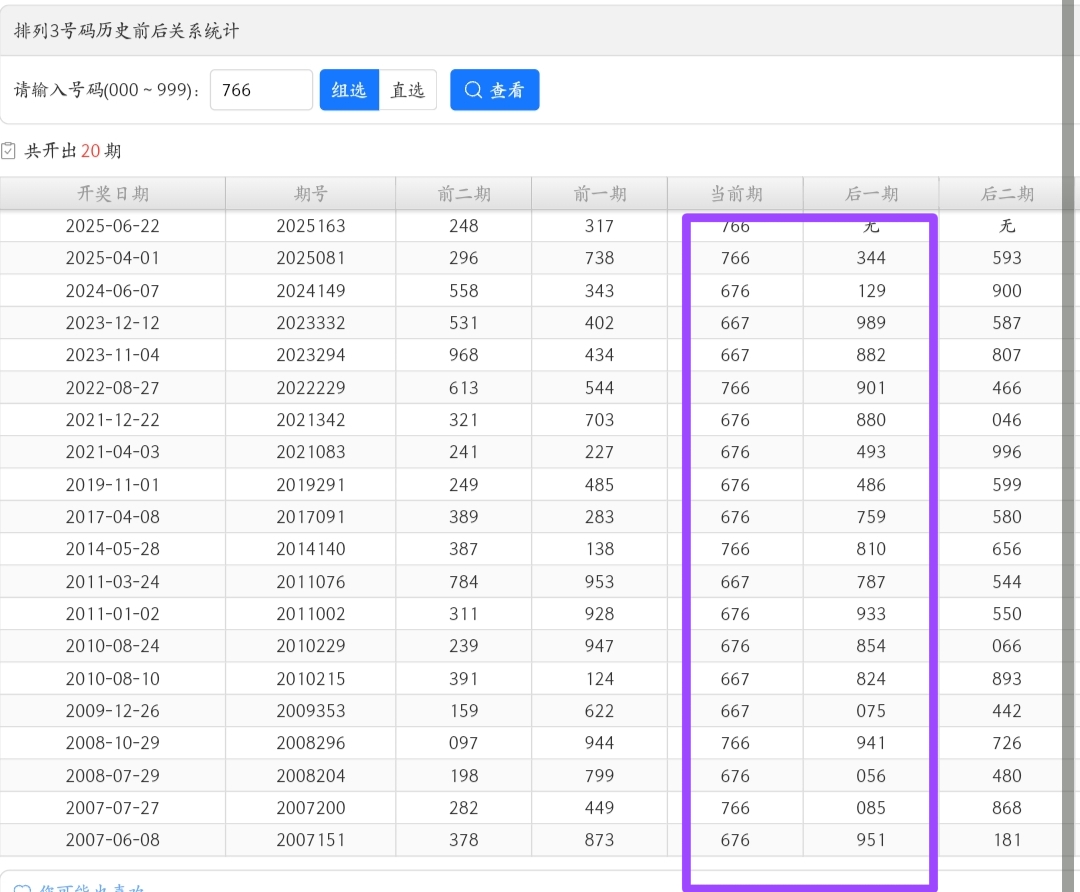Image resolution: width=1080 pixels, height=892 pixels.
Task: Click the 后一期 value 056
Action: (x=871, y=776)
